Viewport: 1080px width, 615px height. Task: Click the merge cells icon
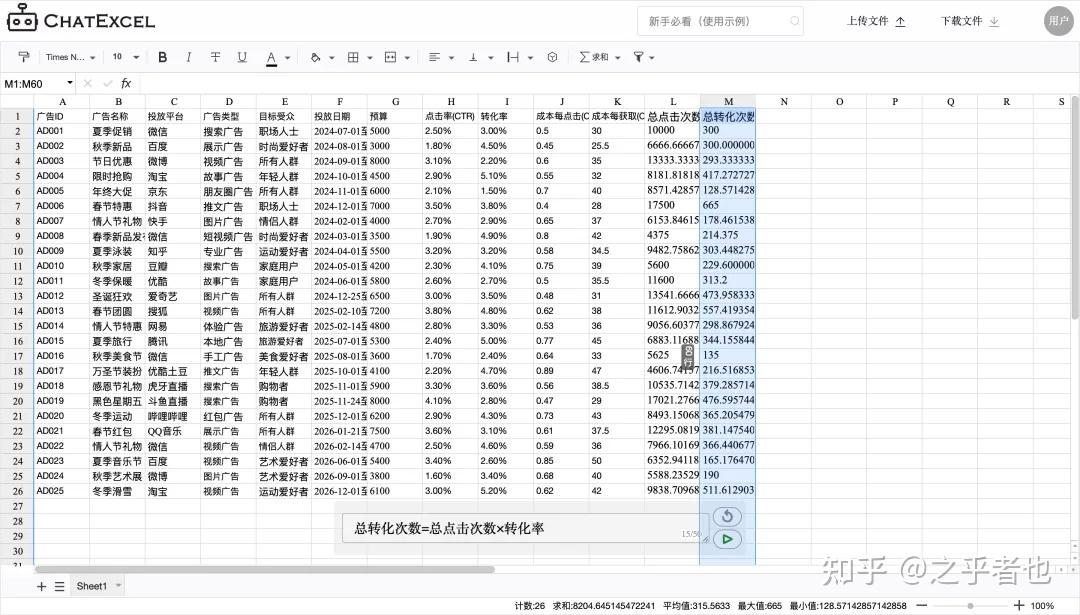pyautogui.click(x=389, y=57)
